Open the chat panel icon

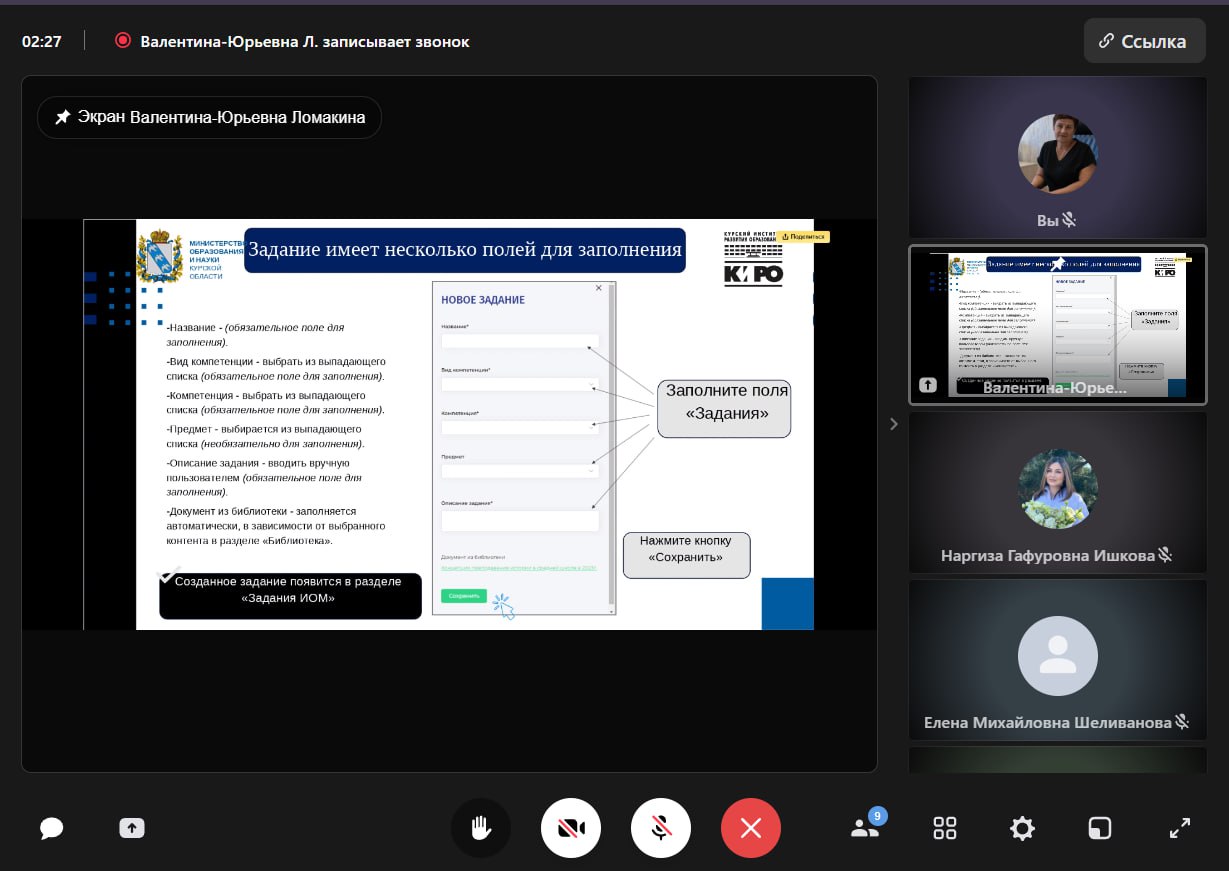[52, 828]
